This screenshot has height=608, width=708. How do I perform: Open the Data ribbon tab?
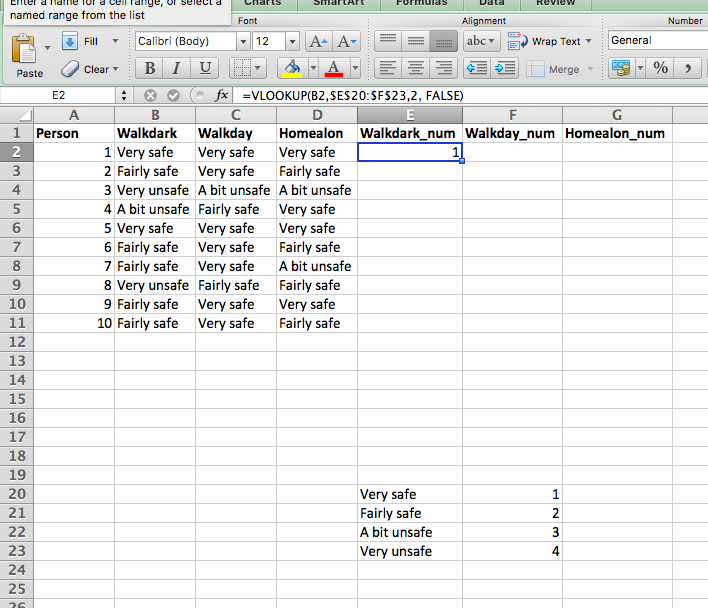tap(491, 3)
